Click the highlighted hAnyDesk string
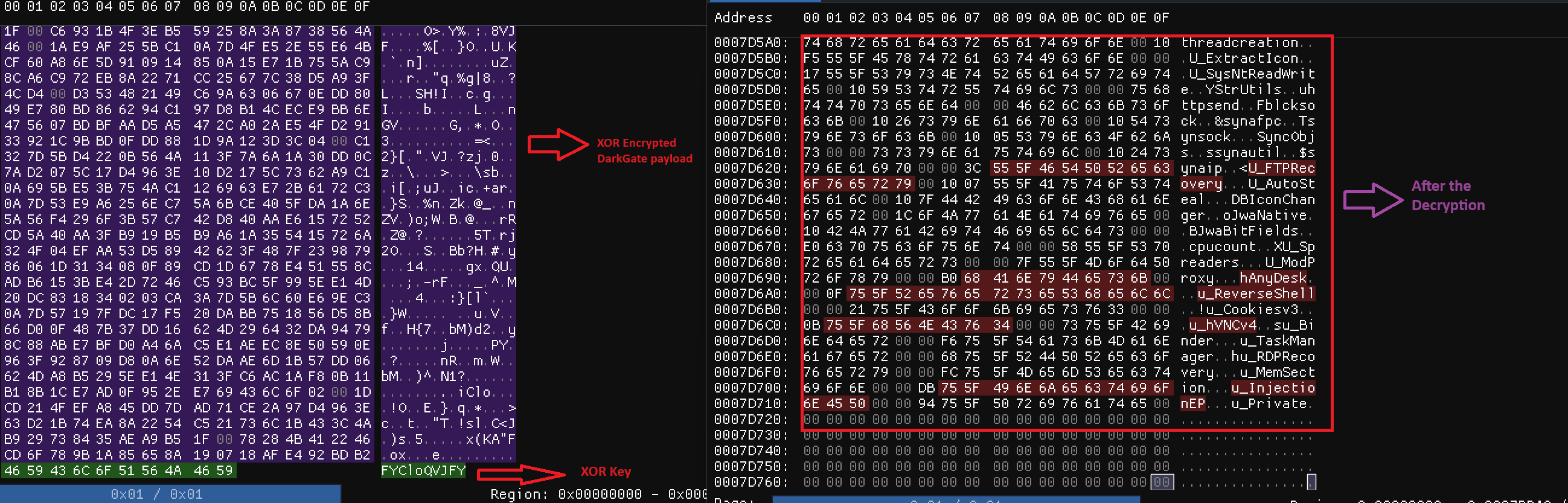 coord(1273,278)
